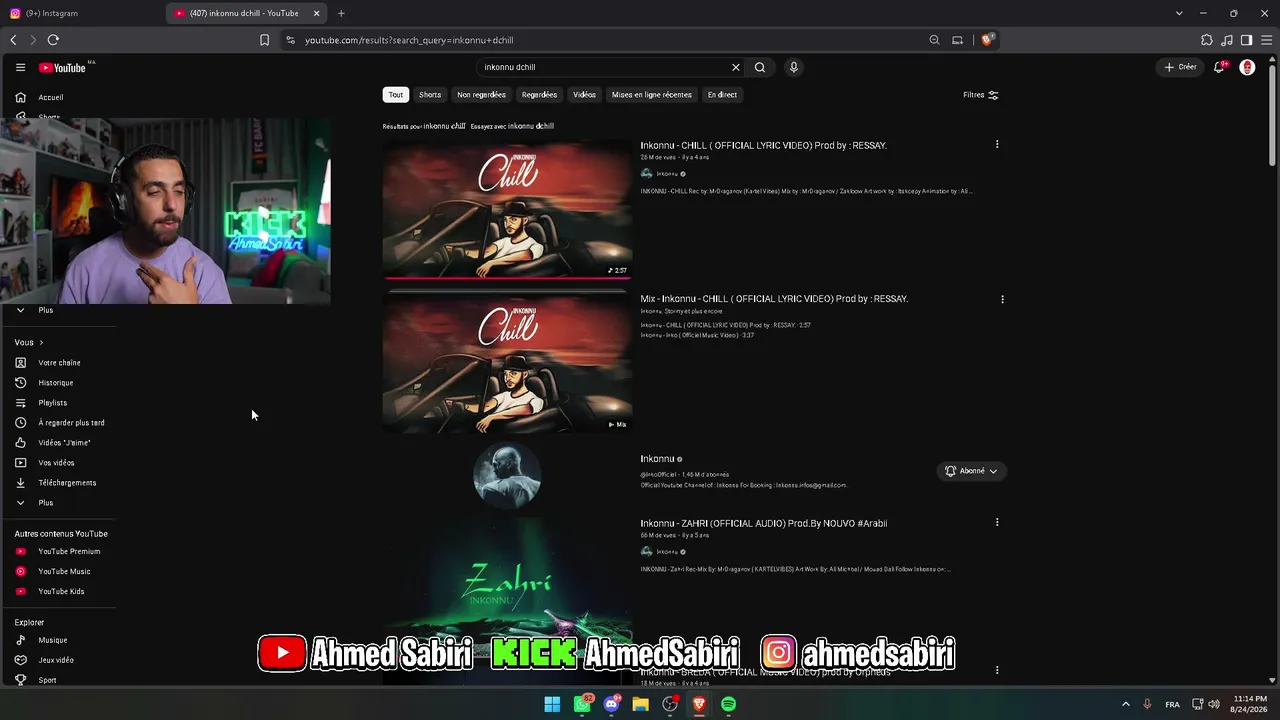Select the Non regardées chip
Screen dimensions: 1280x720
[x=481, y=95]
